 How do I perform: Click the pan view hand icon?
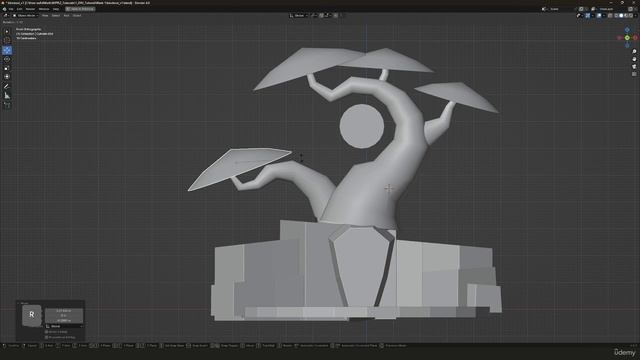click(x=634, y=59)
